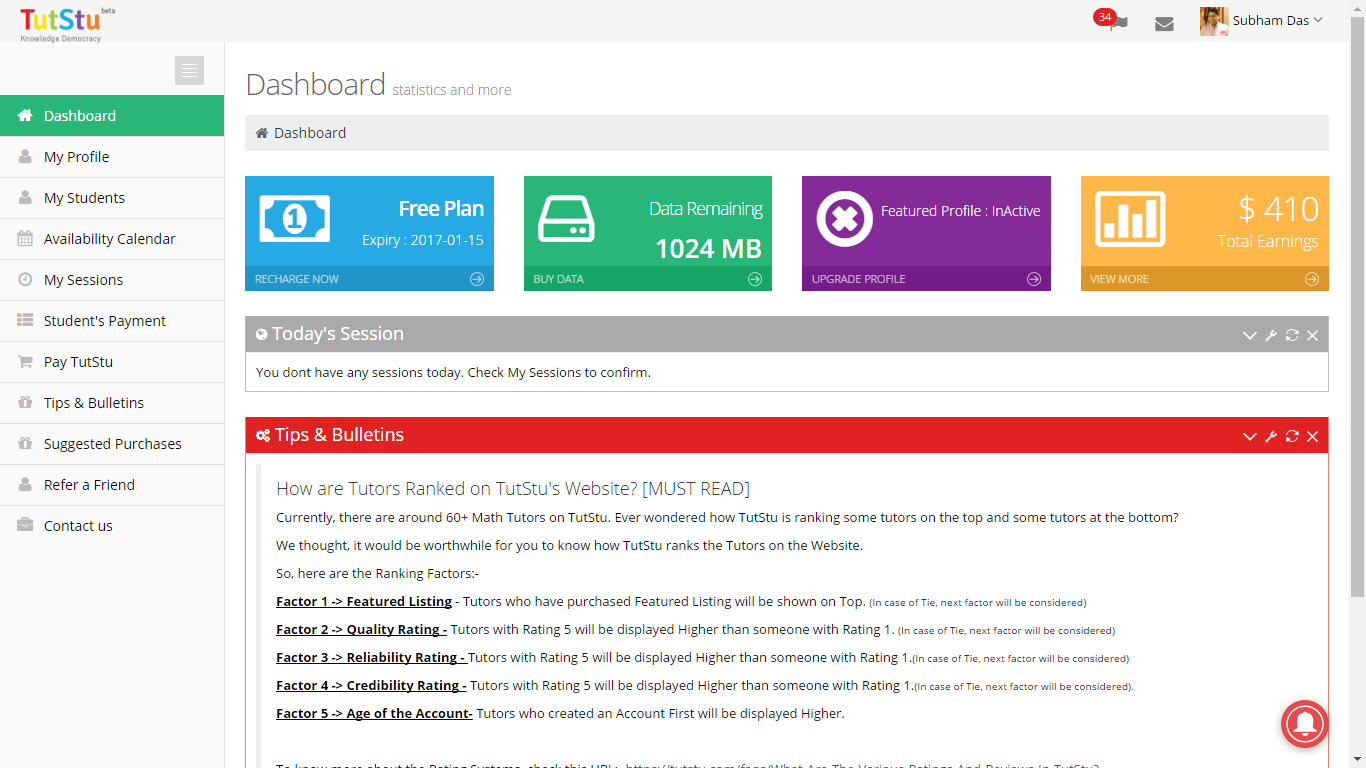Screen dimensions: 1366x768
Task: Click 'Factor 4 -> Credibility Rating' text
Action: pos(371,686)
